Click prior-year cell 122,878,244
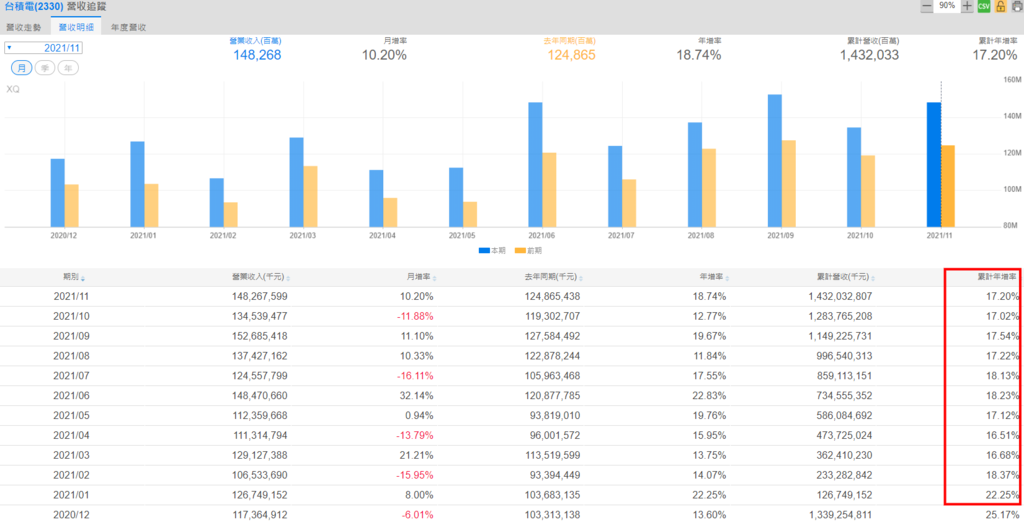The image size is (1024, 522). [552, 356]
